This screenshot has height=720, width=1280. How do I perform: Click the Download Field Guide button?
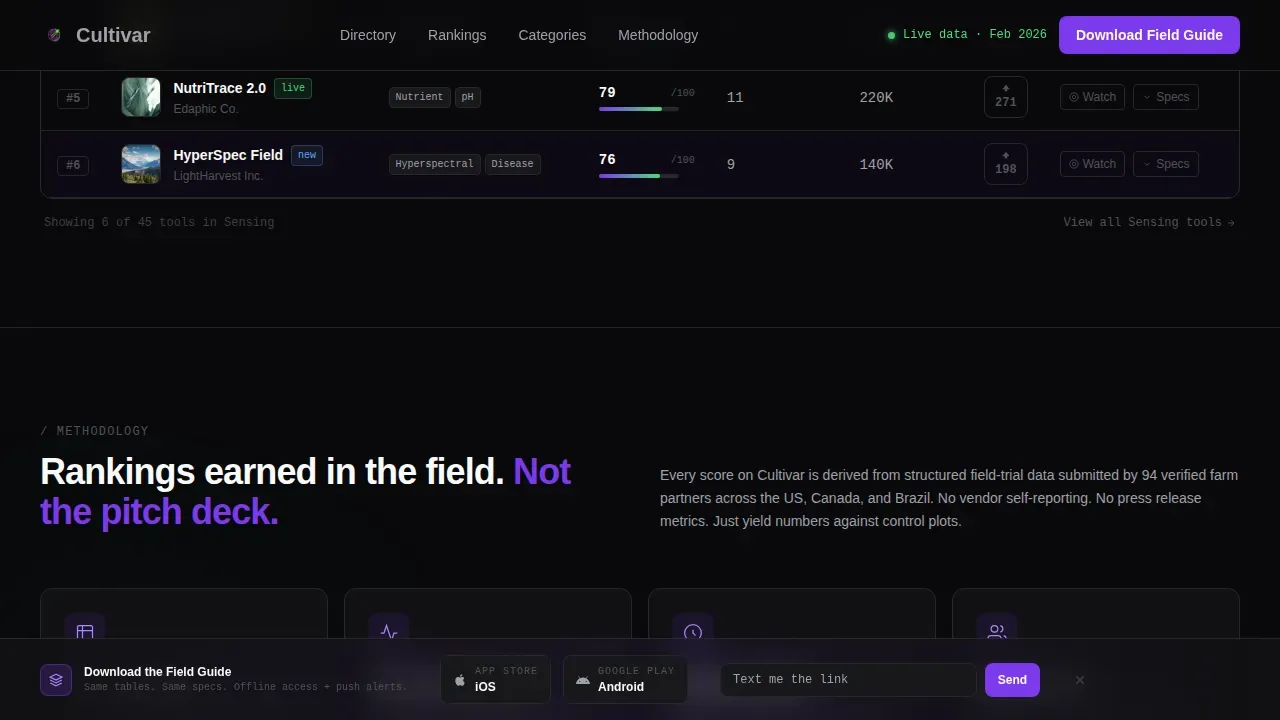(x=1149, y=35)
